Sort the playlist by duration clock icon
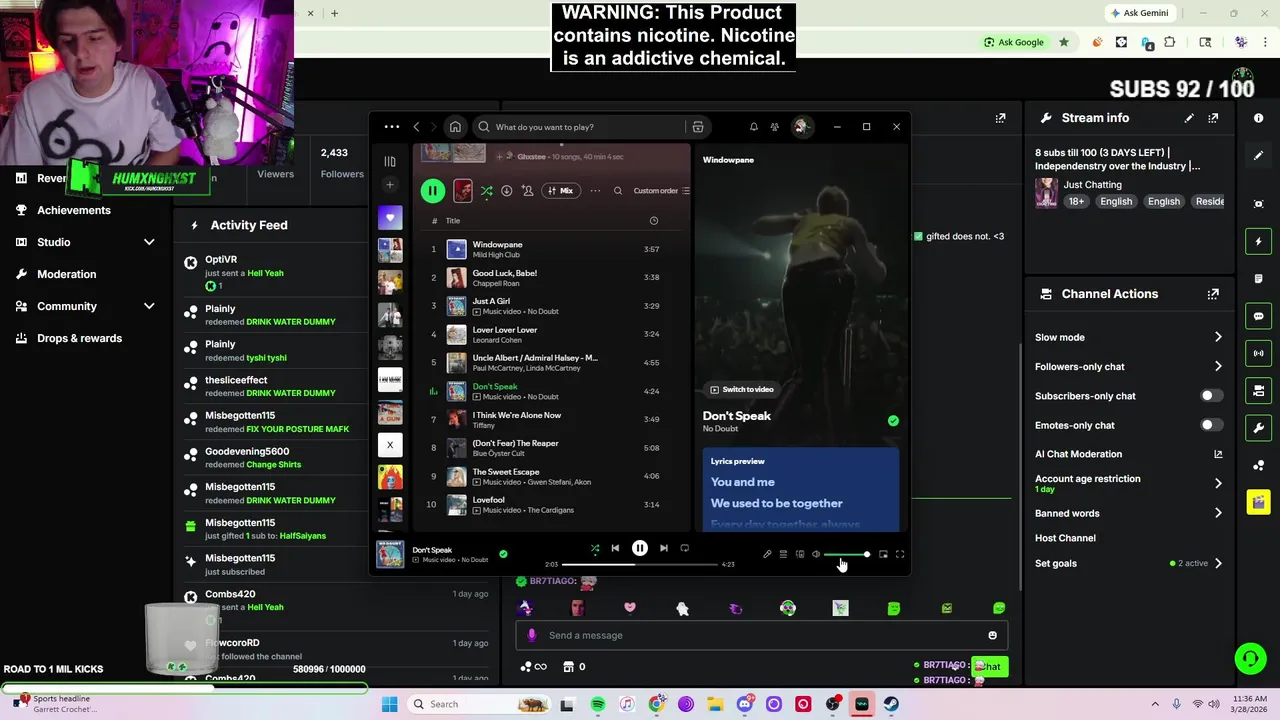 pyautogui.click(x=654, y=221)
